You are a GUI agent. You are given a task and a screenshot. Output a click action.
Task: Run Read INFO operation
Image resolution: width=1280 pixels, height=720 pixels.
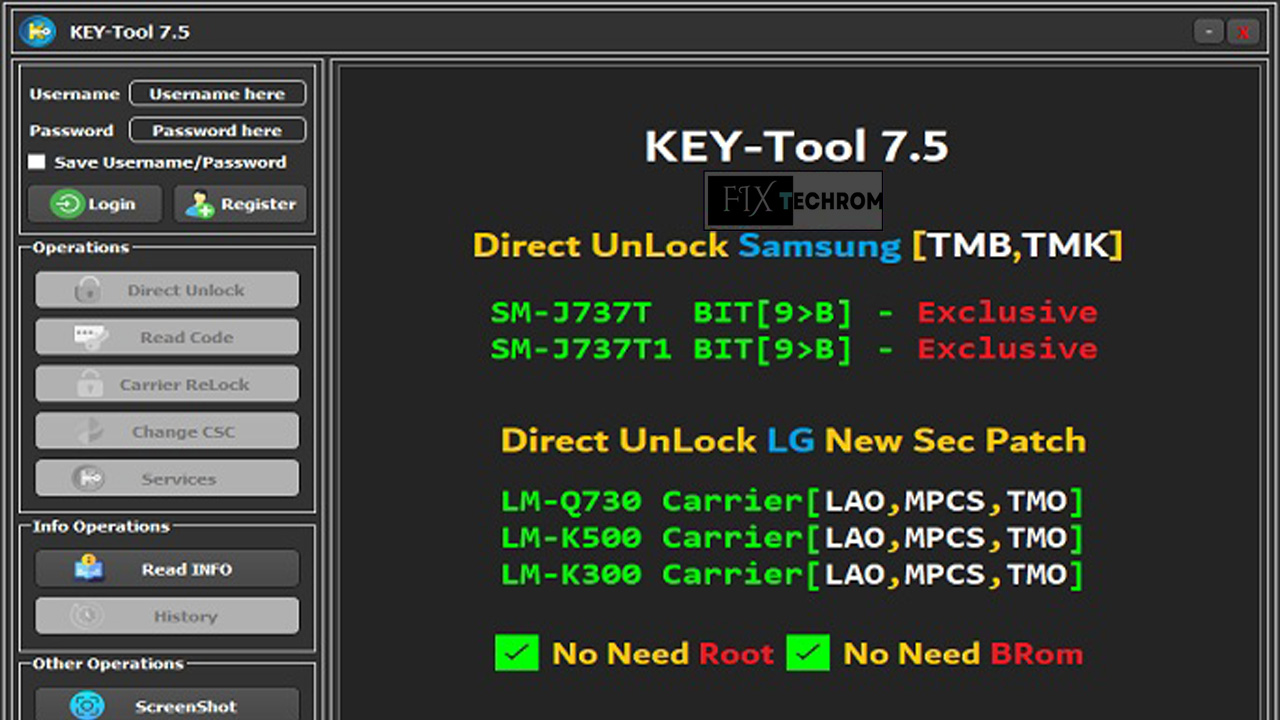click(x=167, y=568)
